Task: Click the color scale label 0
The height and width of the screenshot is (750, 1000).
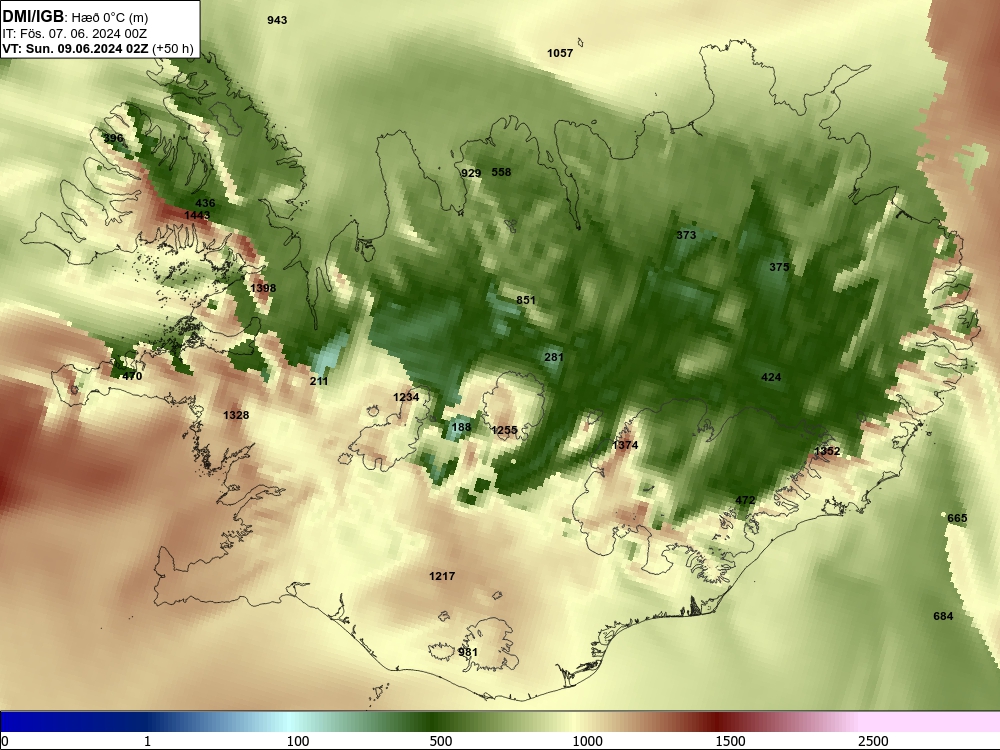Action: coord(5,741)
